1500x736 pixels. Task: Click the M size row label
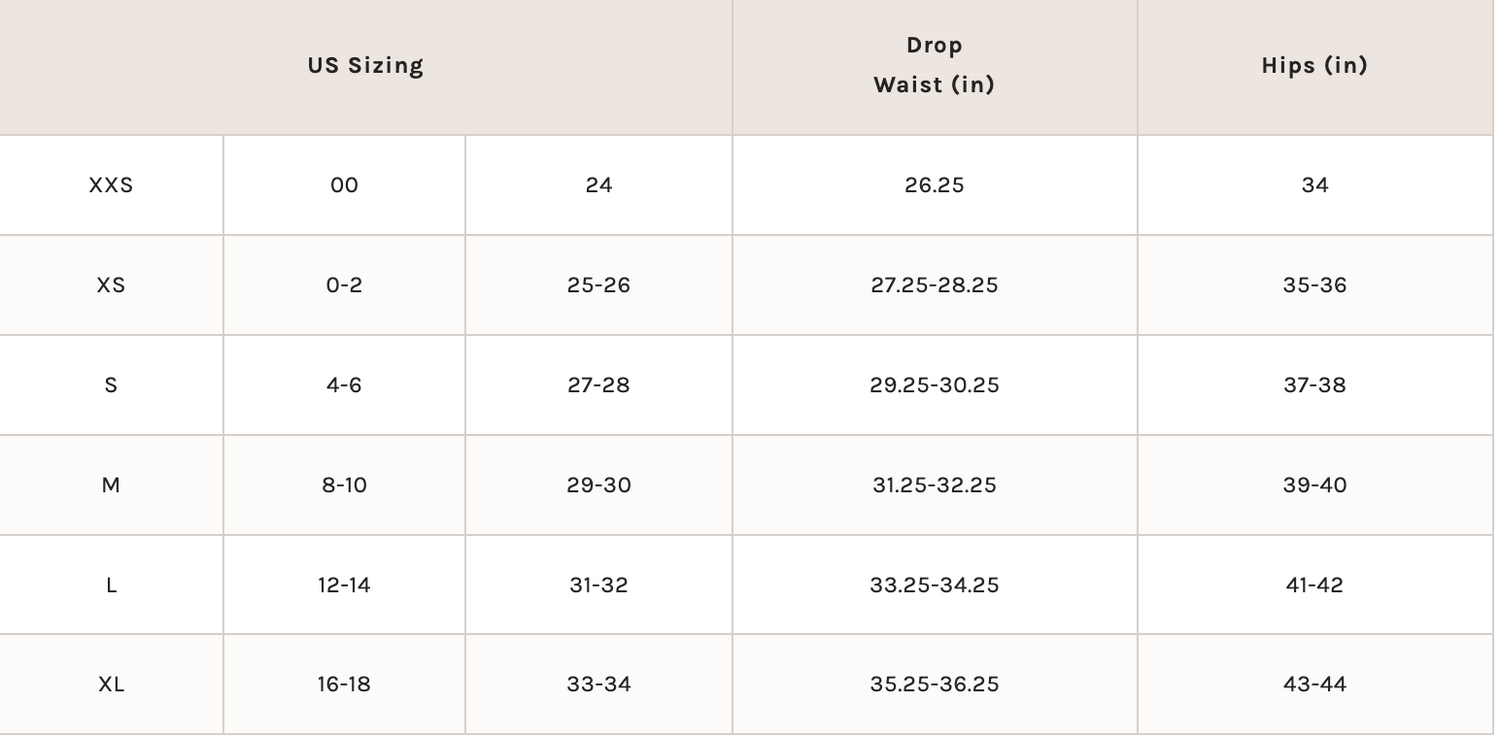tap(111, 485)
